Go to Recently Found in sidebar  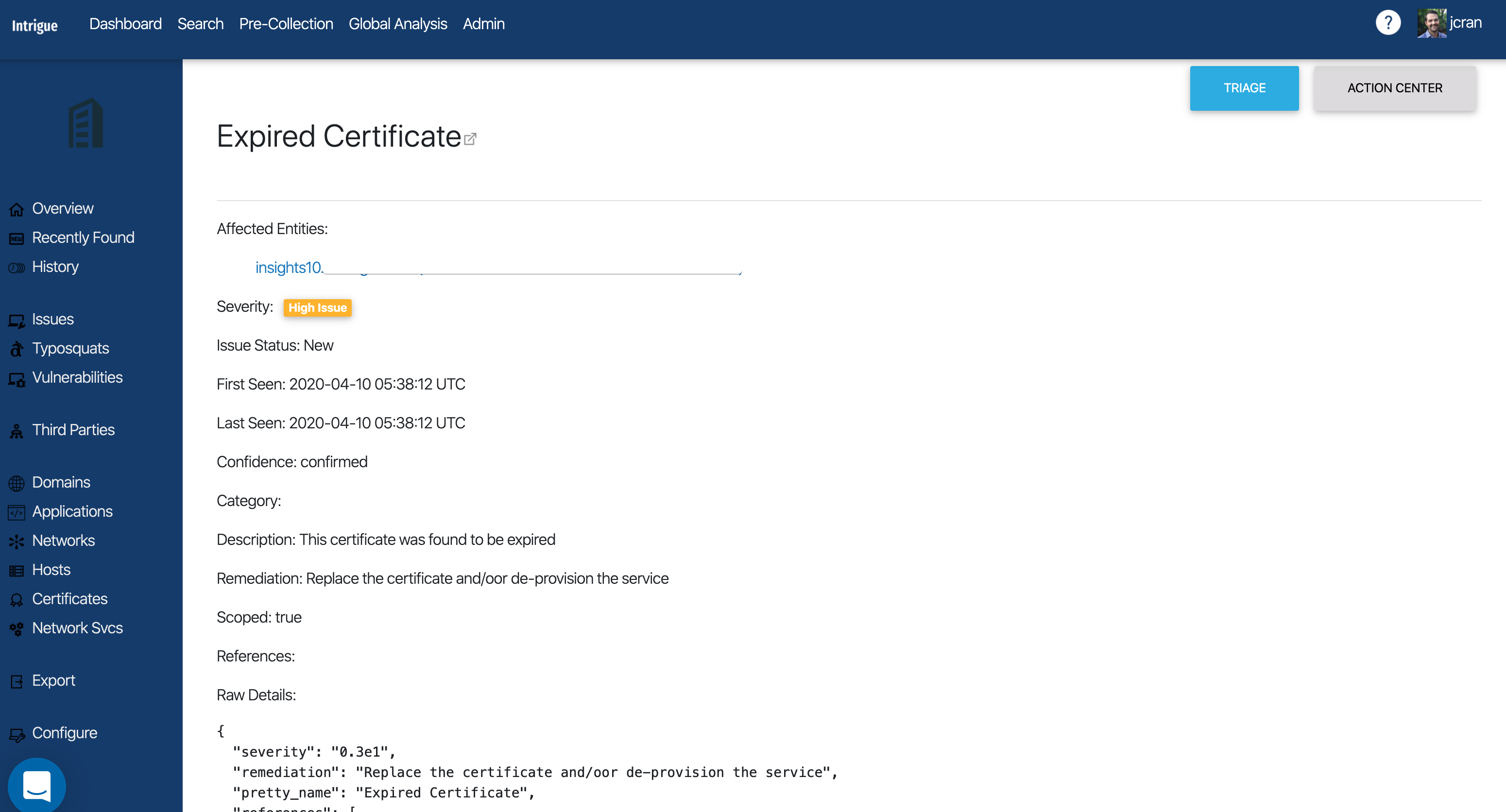click(x=83, y=237)
